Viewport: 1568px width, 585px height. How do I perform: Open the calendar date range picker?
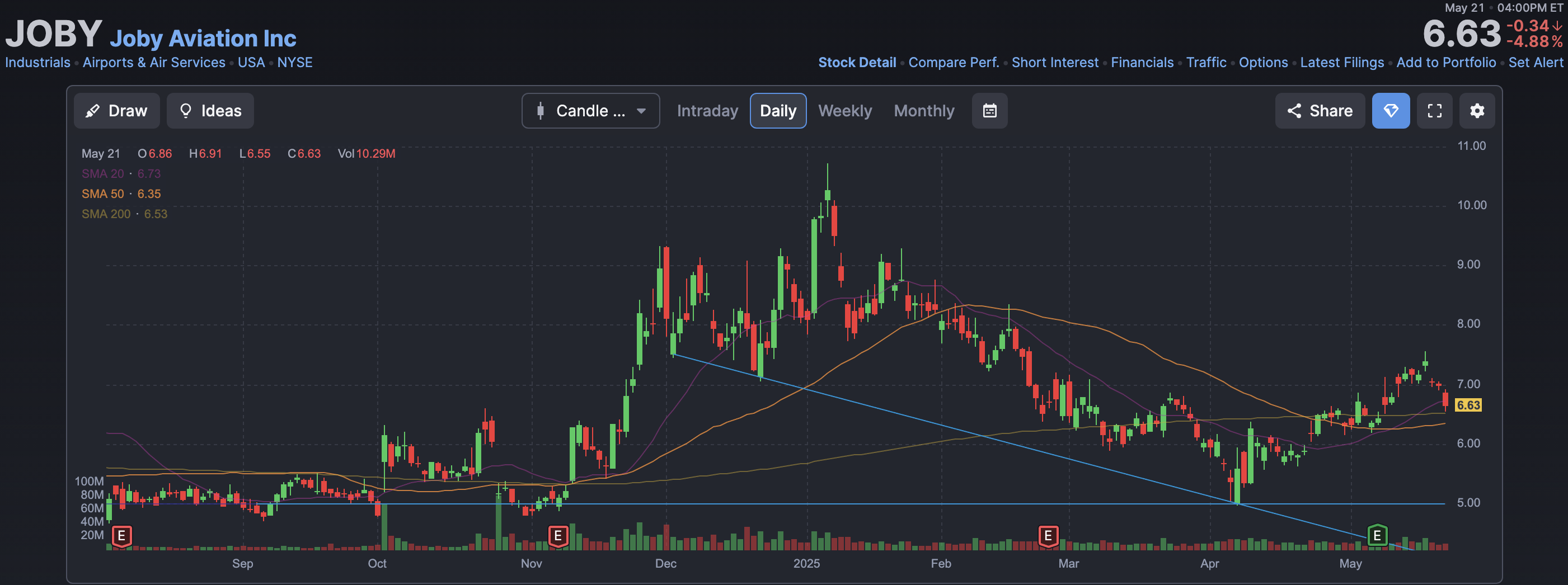pyautogui.click(x=990, y=111)
